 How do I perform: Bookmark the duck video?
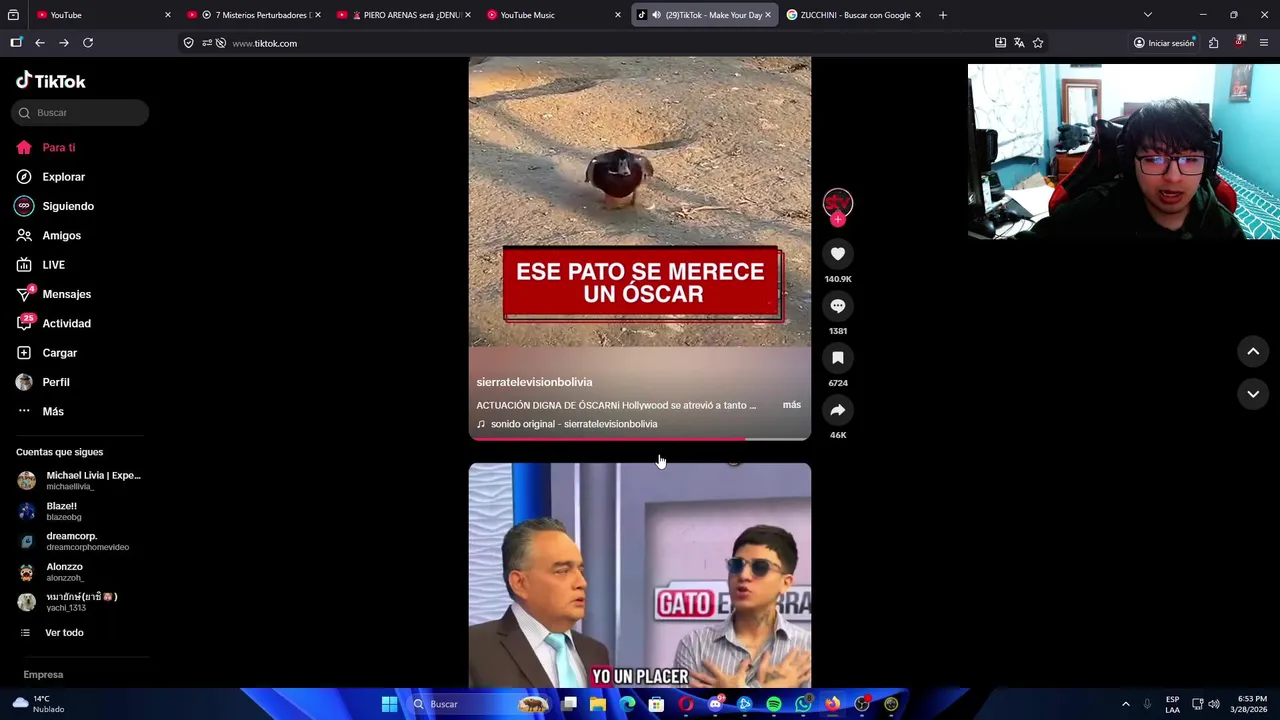click(x=838, y=358)
